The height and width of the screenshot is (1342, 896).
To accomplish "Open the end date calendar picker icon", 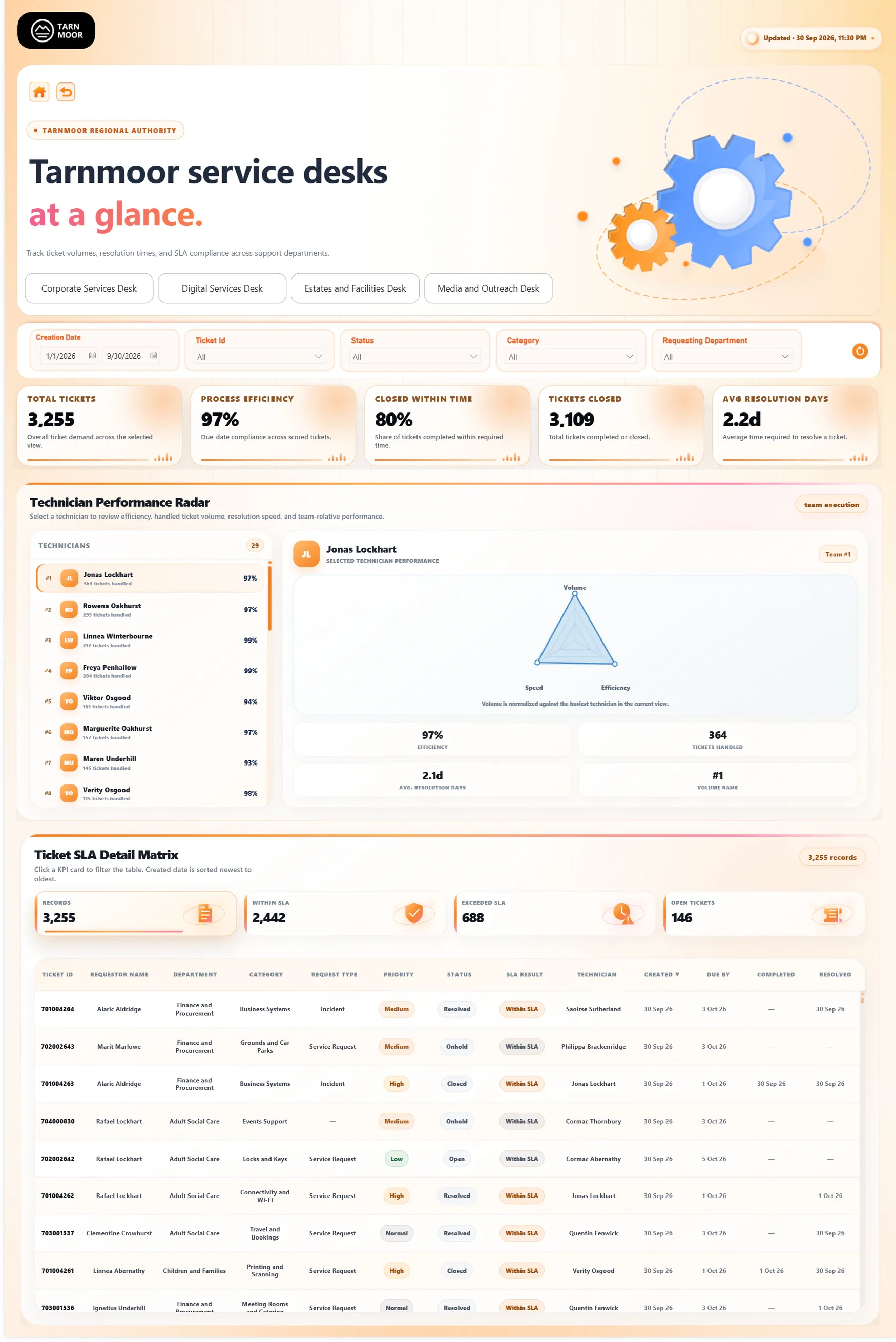I will 153,356.
